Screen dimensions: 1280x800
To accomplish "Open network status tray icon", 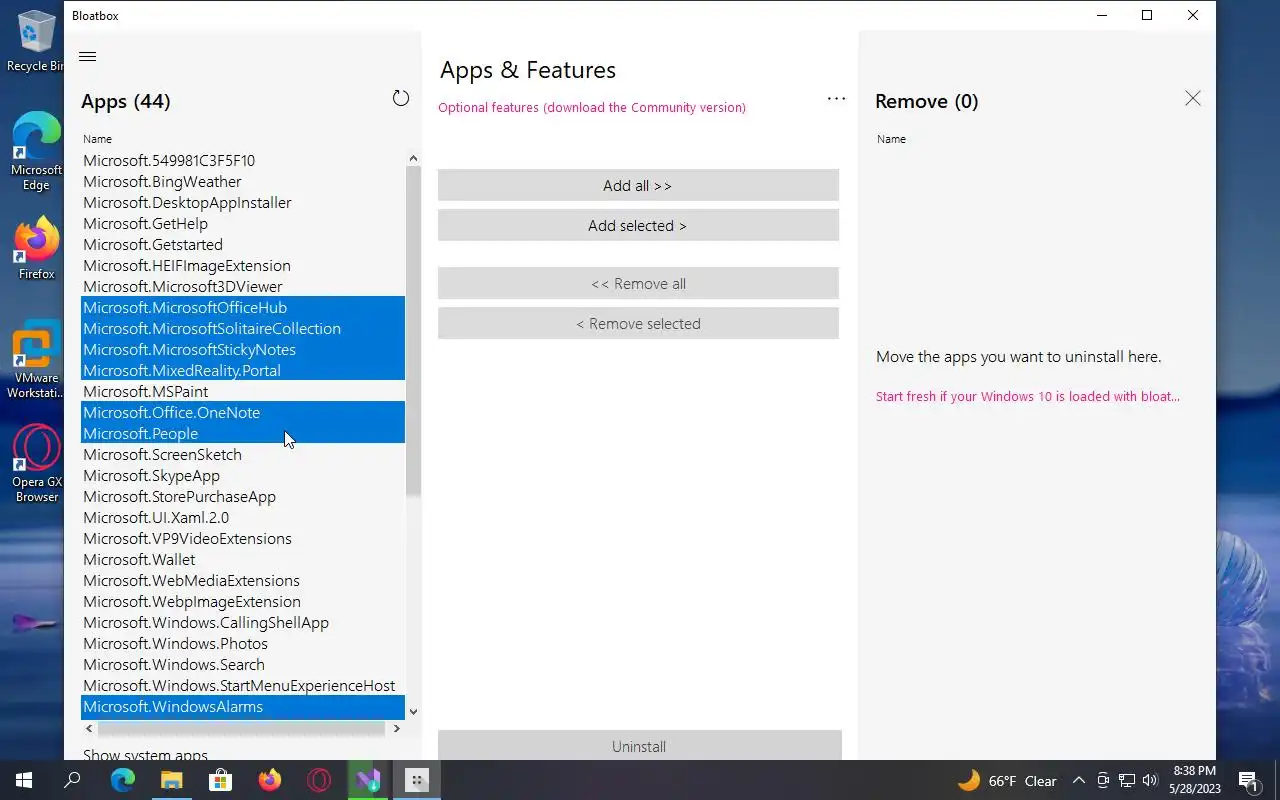I will 1127,781.
